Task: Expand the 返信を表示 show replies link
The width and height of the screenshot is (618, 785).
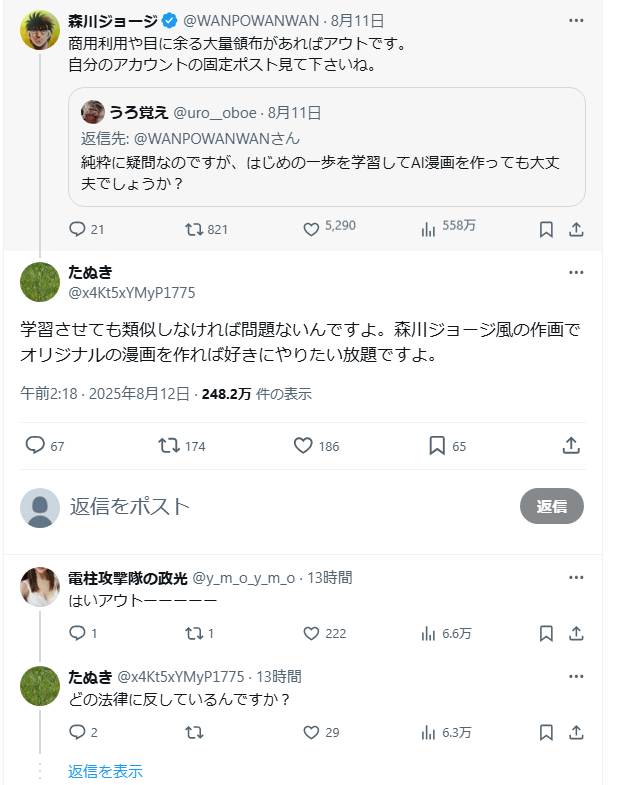Action: (x=105, y=771)
